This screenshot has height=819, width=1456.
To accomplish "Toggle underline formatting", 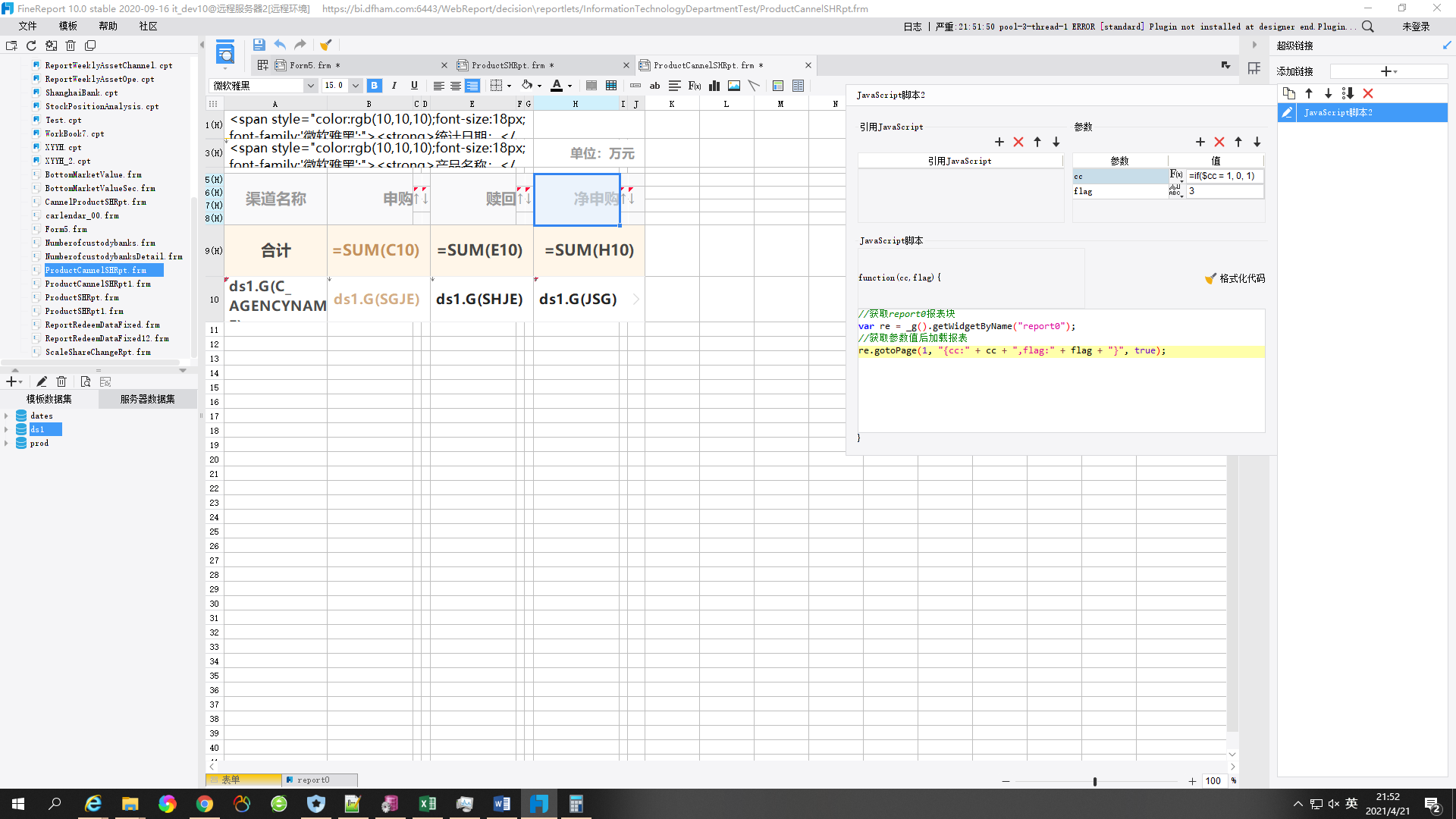I will [x=414, y=86].
